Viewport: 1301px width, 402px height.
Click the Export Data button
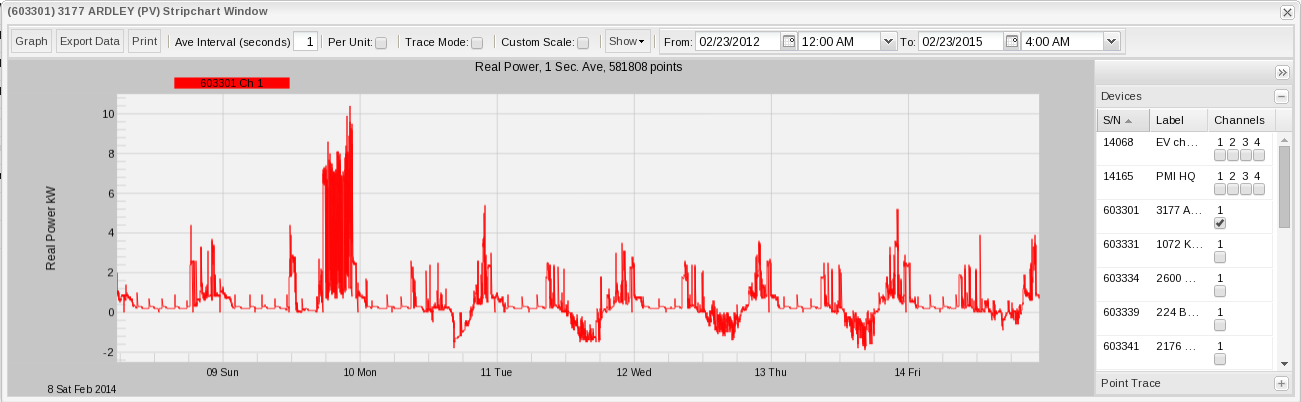(x=90, y=42)
